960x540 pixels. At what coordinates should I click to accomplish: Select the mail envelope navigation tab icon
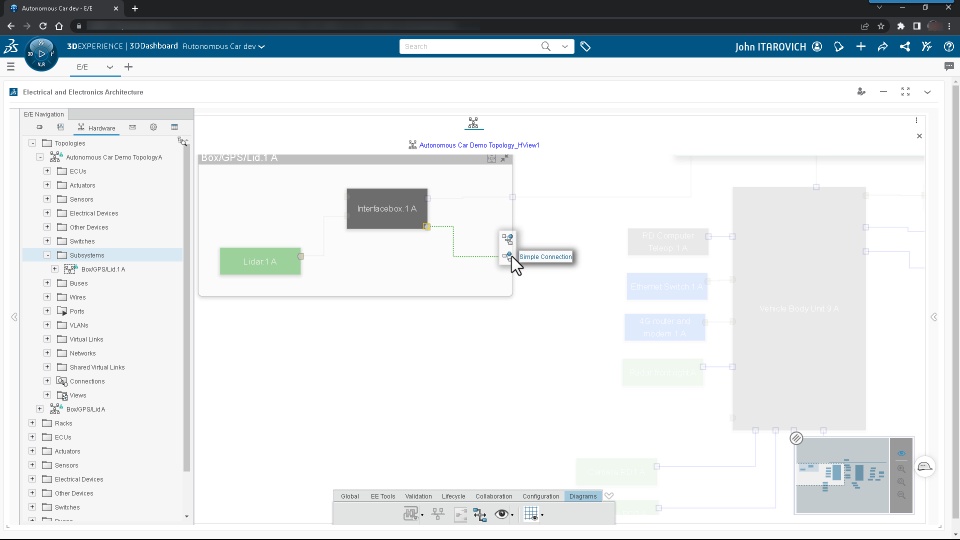[x=132, y=127]
